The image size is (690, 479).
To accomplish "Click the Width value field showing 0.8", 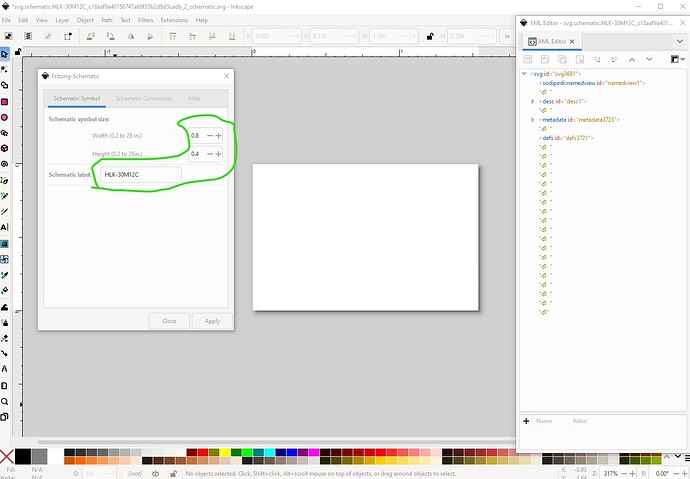I will (x=197, y=135).
